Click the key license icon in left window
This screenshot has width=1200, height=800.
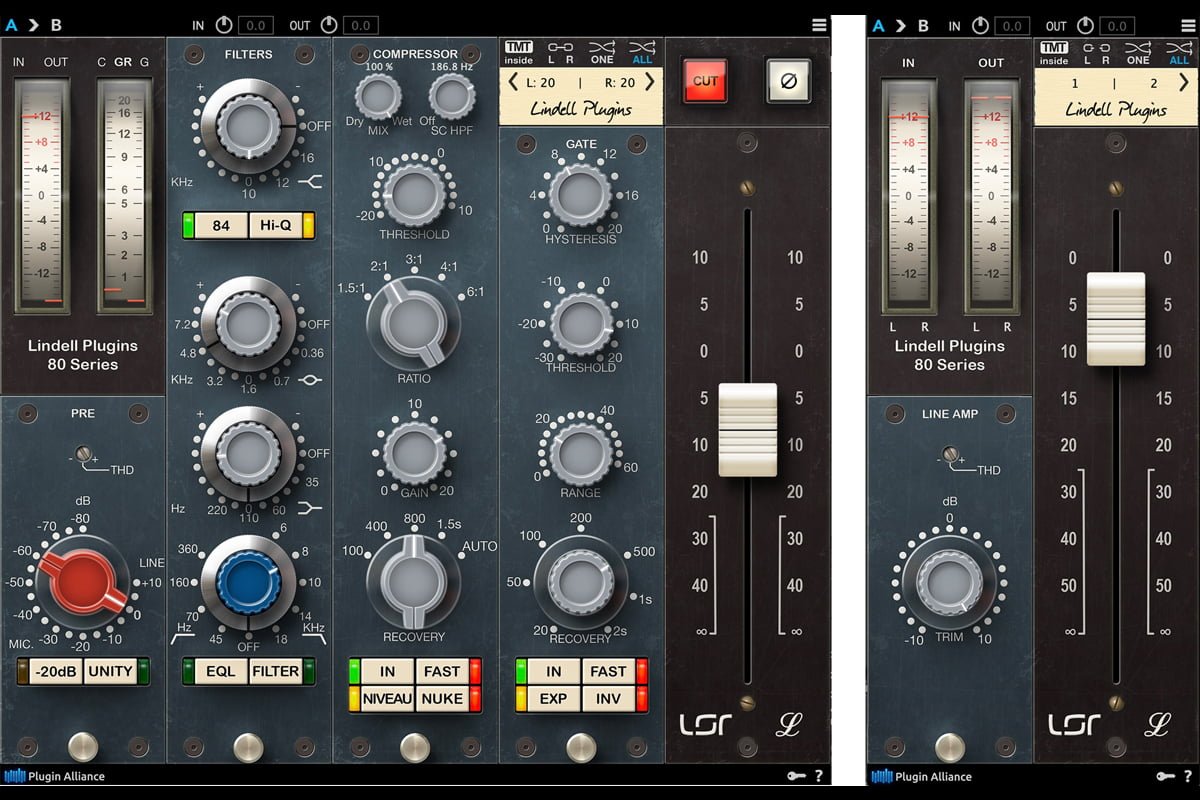point(796,776)
